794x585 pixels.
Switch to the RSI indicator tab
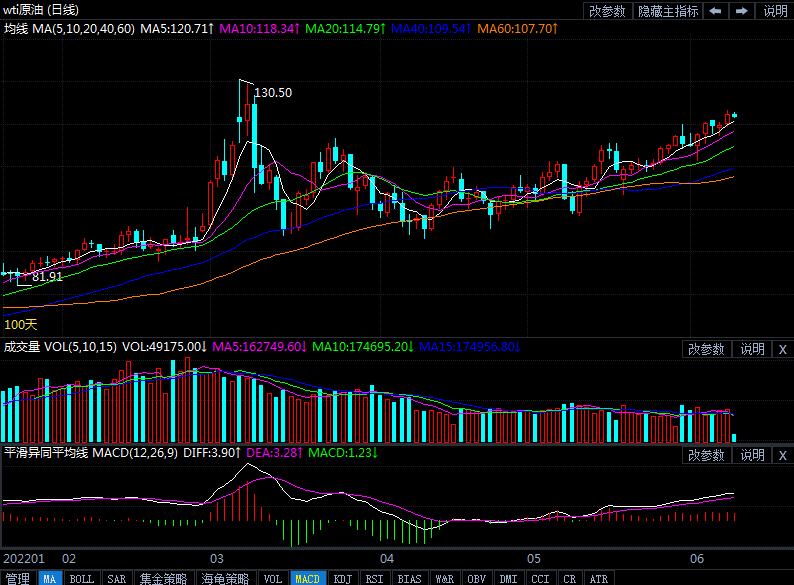(x=374, y=578)
